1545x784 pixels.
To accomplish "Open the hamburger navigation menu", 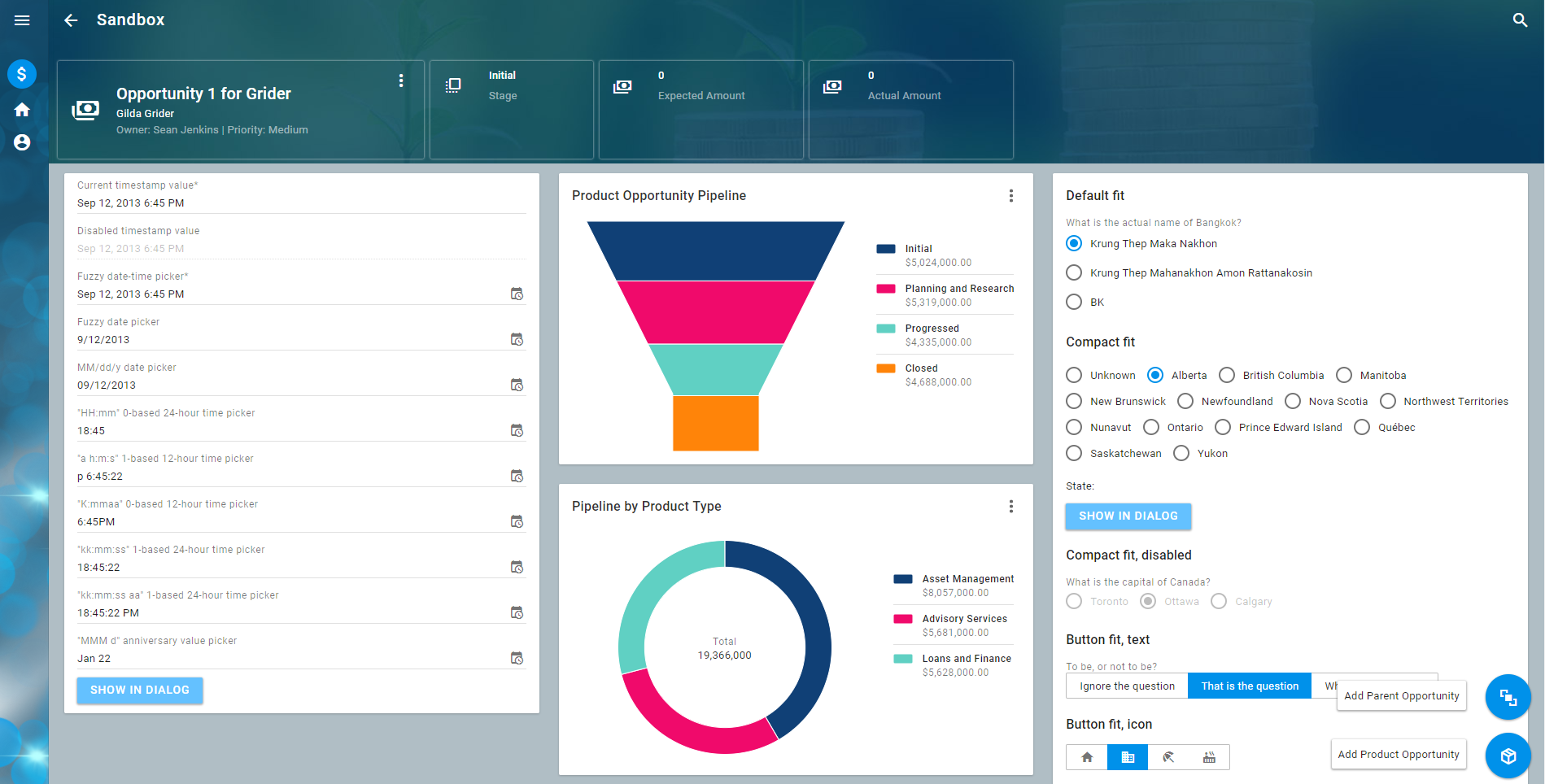I will [x=22, y=20].
